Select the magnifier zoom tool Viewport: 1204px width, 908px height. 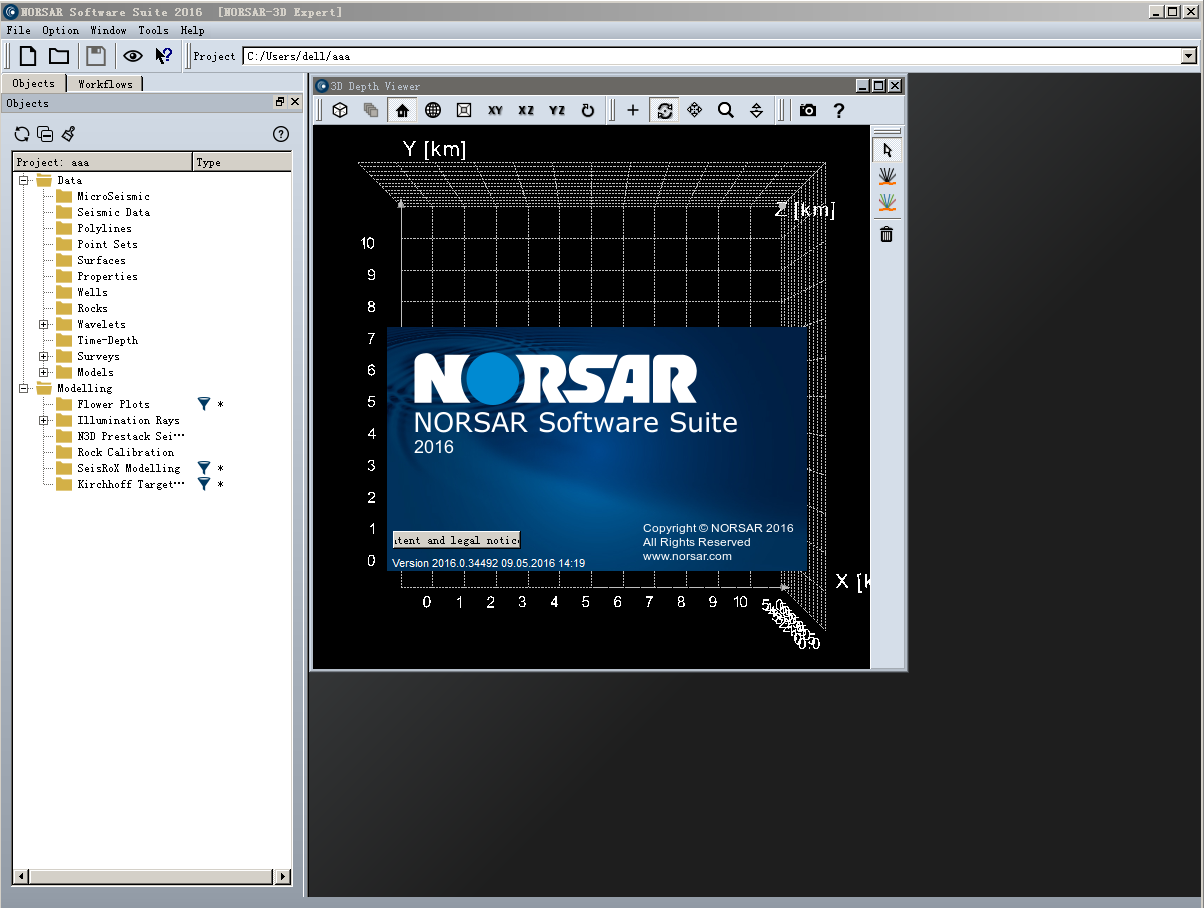(x=726, y=110)
